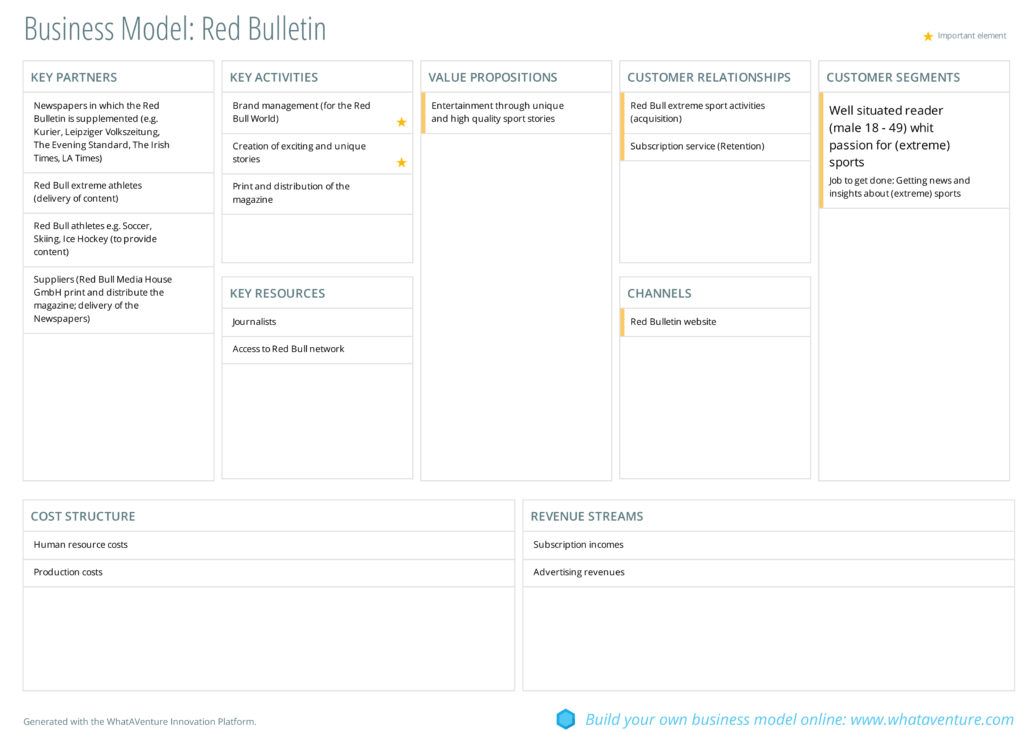This screenshot has height=732, width=1024.
Task: Select the CUSTOMER SEGMENTS header
Action: click(x=893, y=77)
